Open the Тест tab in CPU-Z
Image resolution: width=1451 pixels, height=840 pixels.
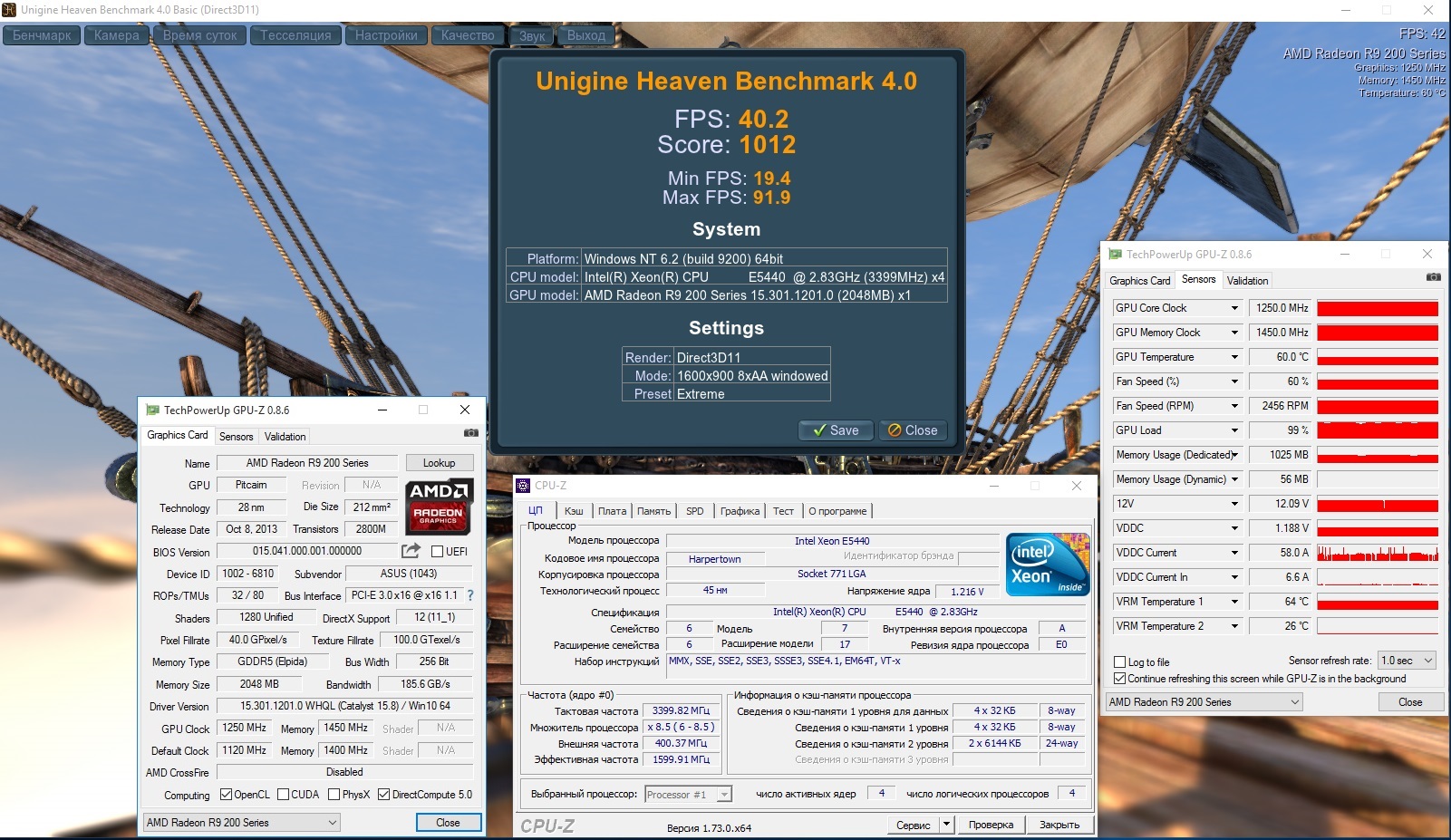[783, 511]
